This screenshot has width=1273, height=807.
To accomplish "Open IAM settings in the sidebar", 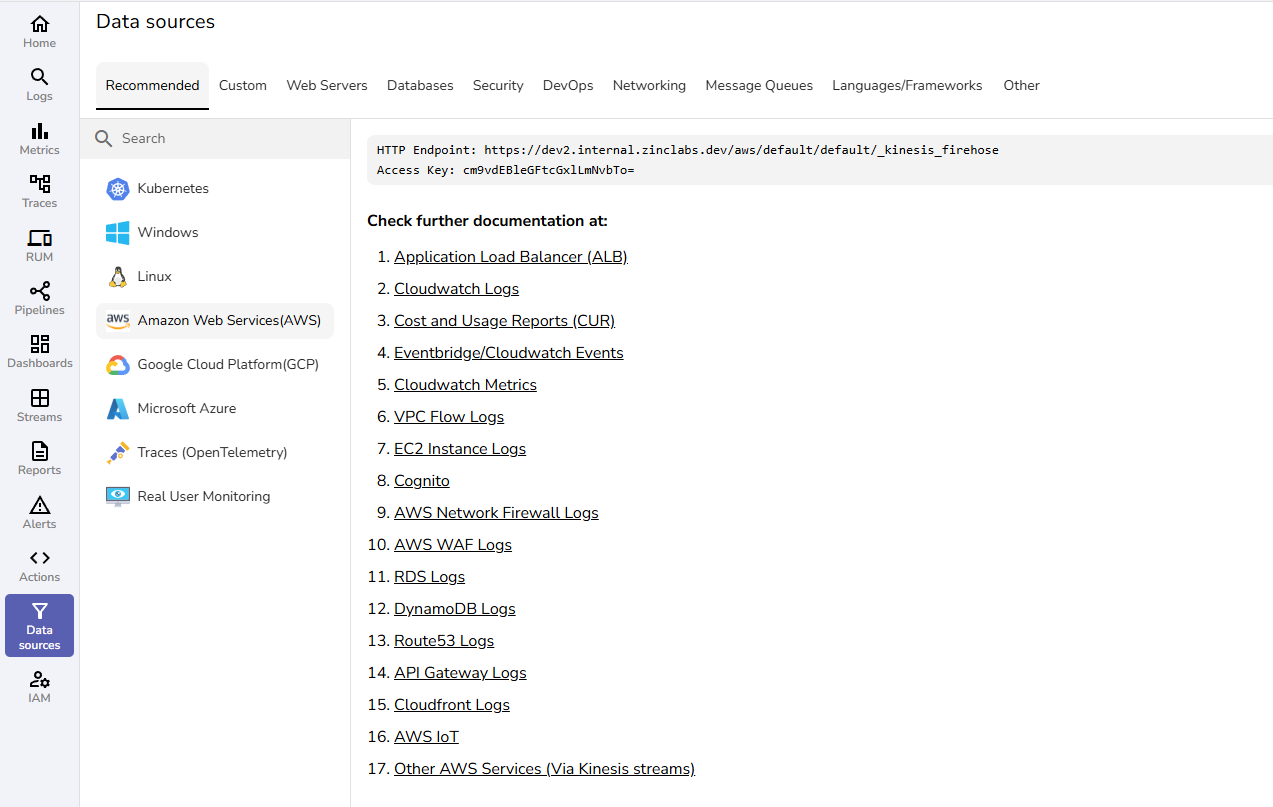I will pyautogui.click(x=39, y=686).
